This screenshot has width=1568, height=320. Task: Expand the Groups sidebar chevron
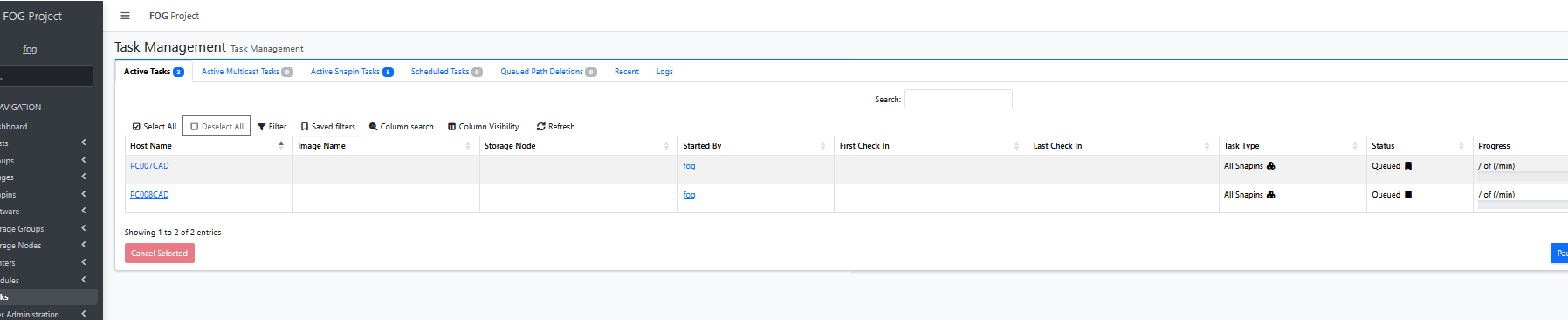[x=84, y=160]
